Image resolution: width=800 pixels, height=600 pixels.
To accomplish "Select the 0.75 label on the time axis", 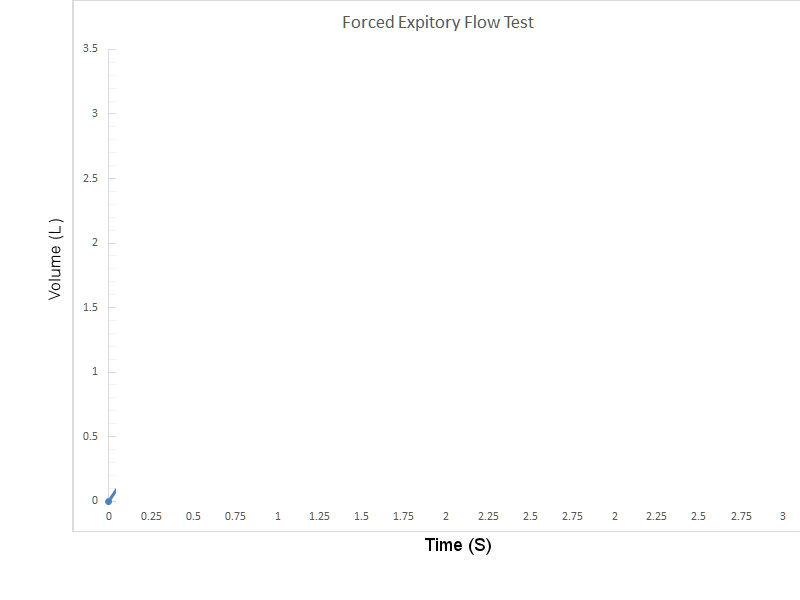I will tap(235, 516).
